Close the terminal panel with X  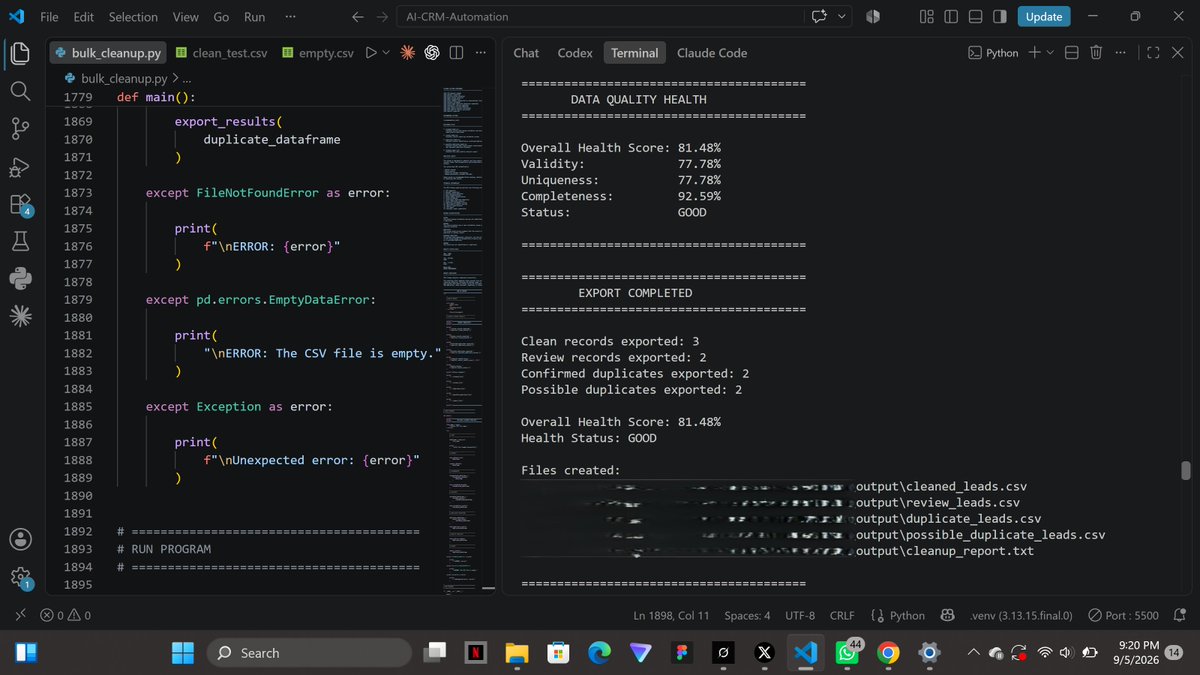(1176, 53)
